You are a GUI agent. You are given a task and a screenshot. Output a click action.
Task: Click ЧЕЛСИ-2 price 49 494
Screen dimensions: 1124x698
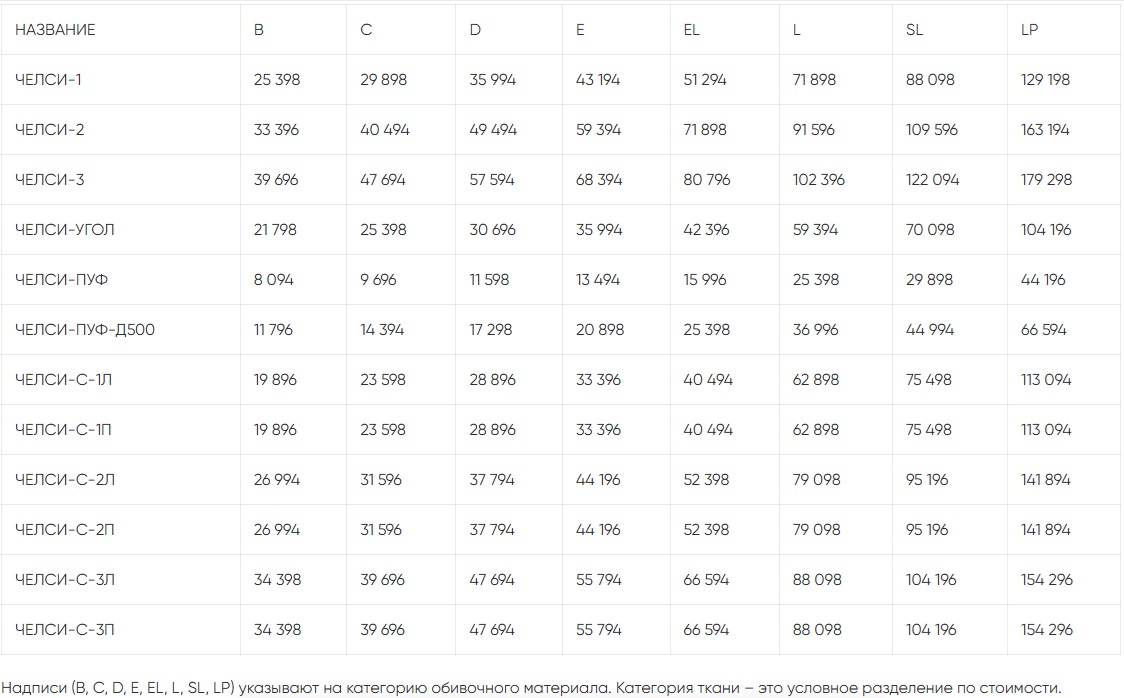pos(493,130)
